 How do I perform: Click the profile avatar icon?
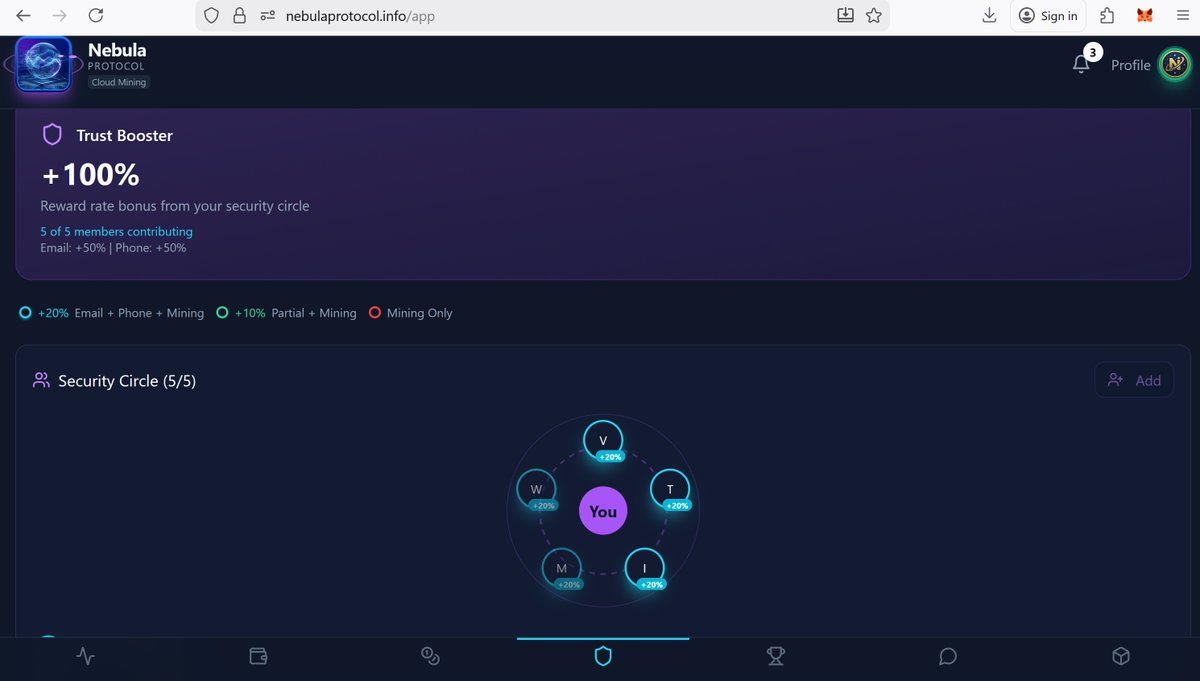tap(1174, 65)
